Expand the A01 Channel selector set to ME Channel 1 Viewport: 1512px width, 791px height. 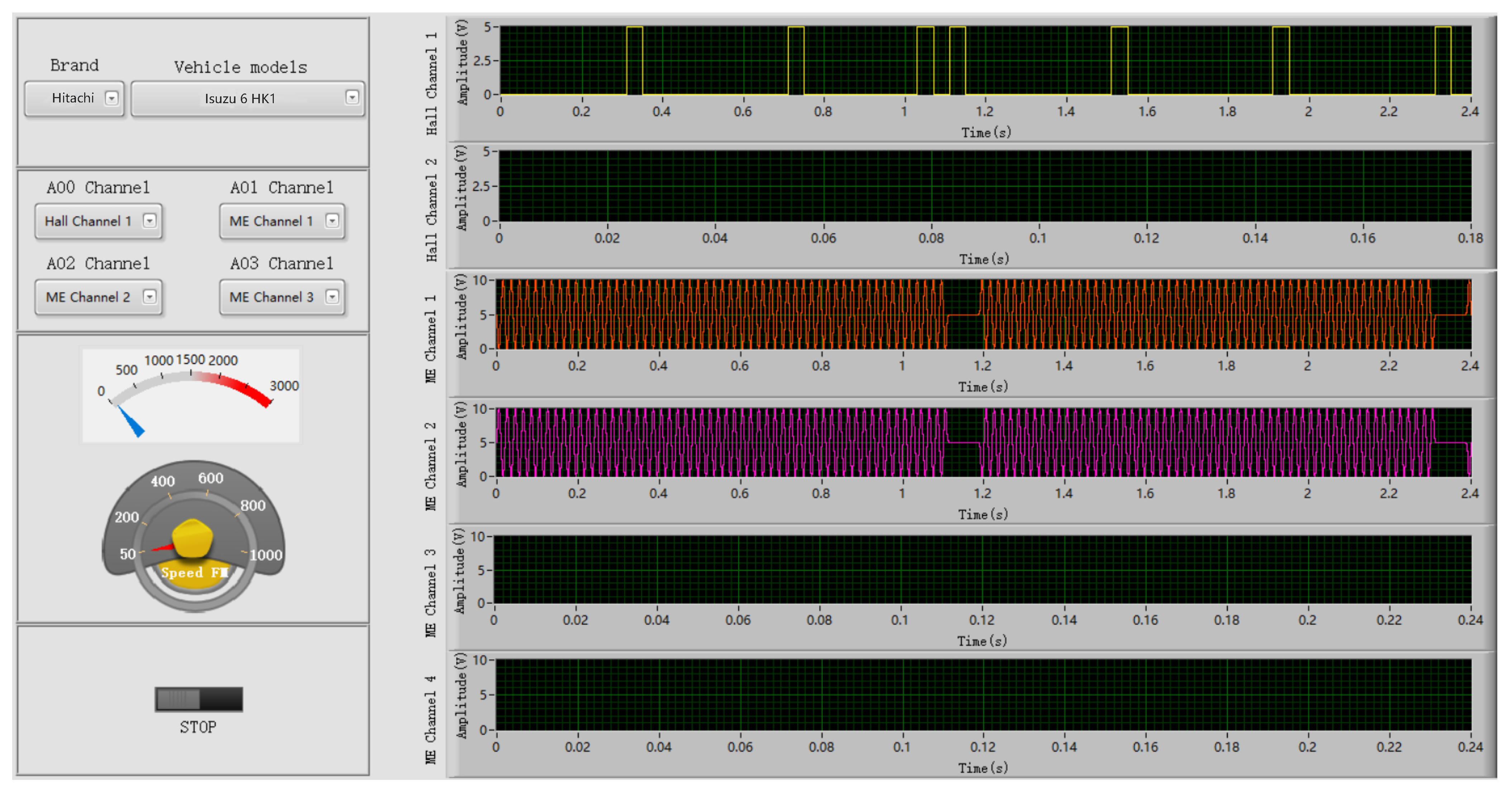click(x=282, y=221)
